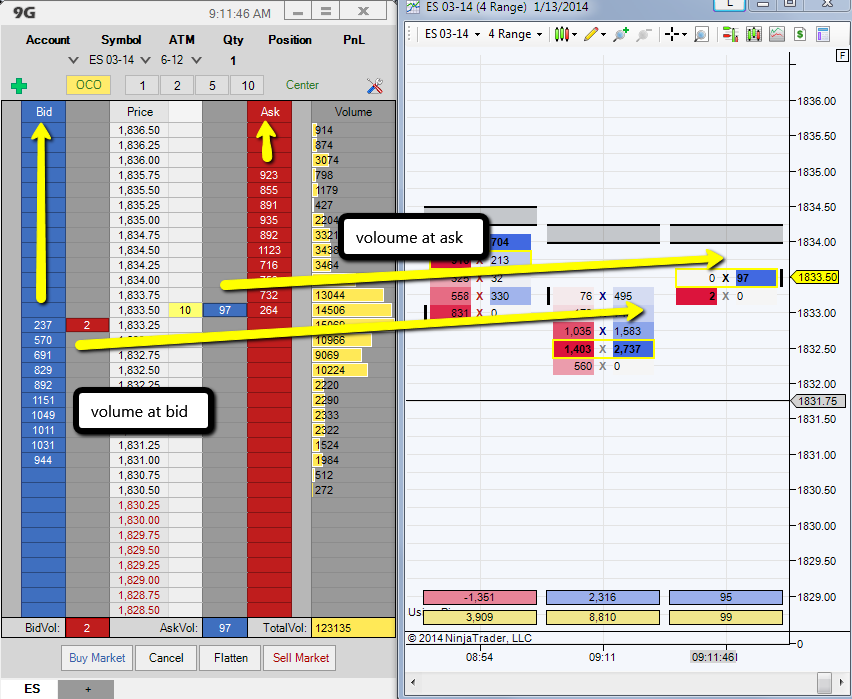852x699 pixels.
Task: Click the Sell Market button
Action: coord(300,658)
